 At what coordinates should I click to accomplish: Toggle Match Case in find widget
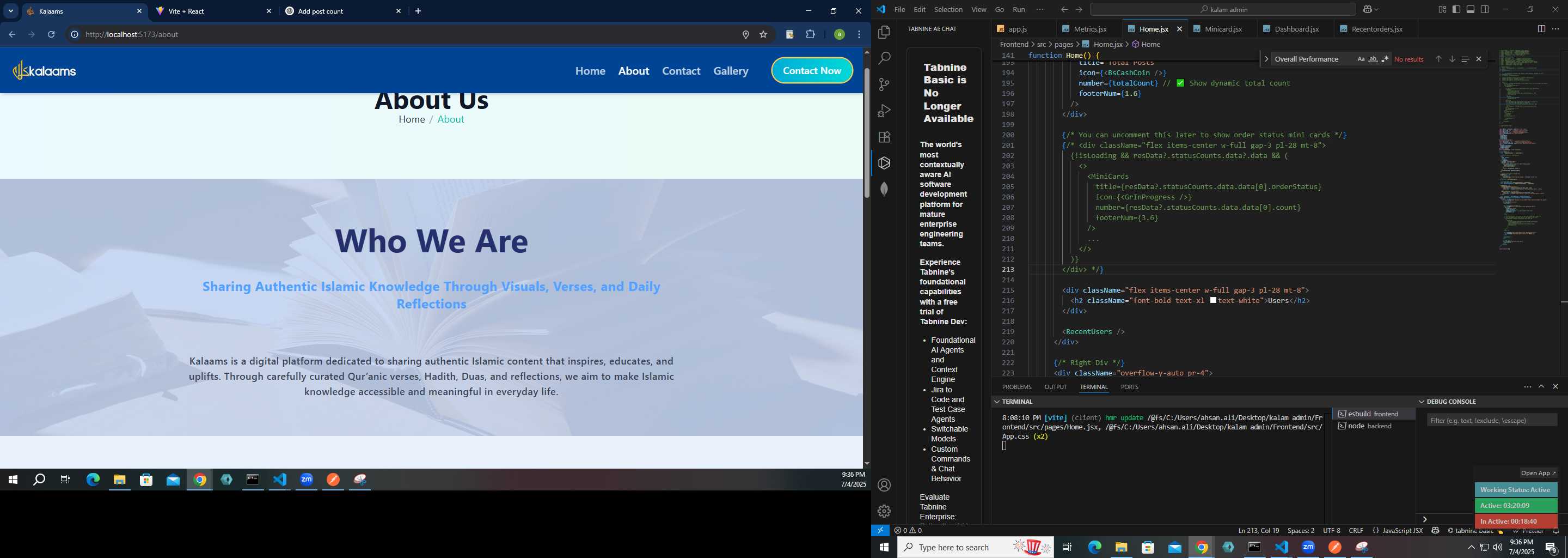(x=1361, y=59)
